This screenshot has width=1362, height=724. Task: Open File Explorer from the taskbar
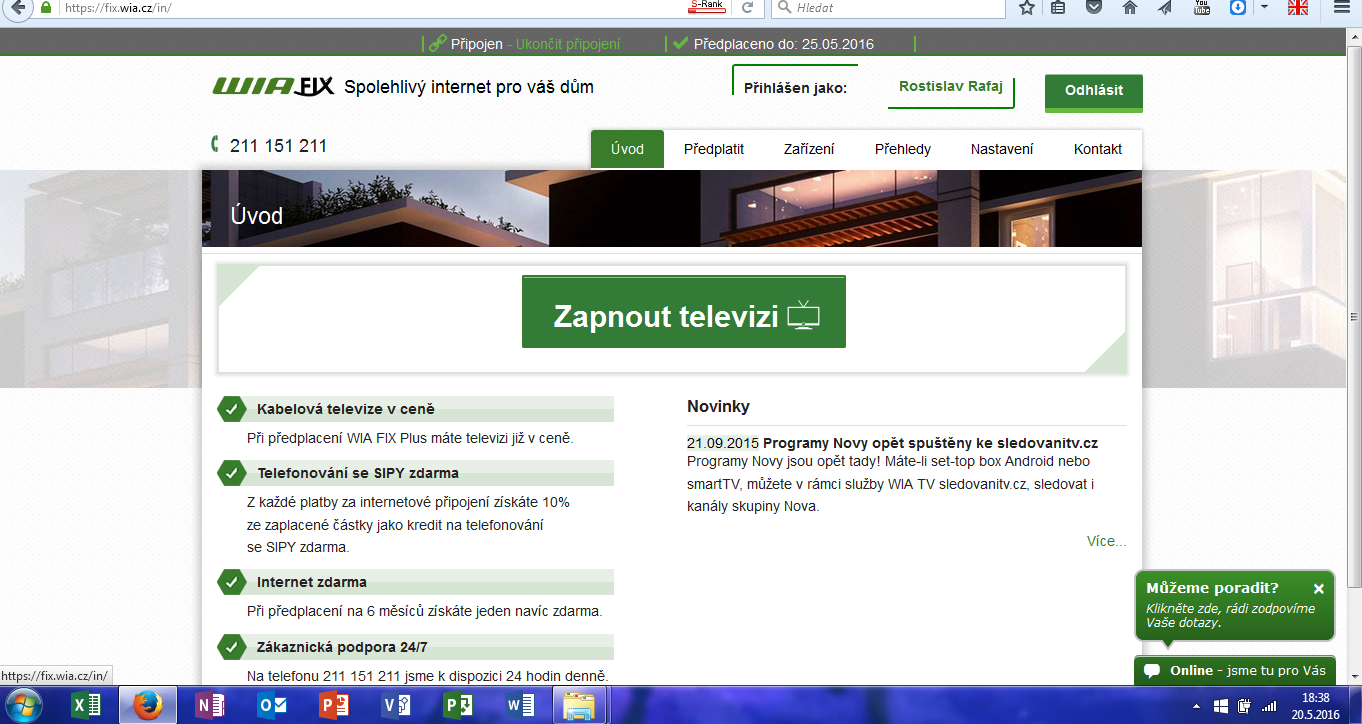click(579, 706)
